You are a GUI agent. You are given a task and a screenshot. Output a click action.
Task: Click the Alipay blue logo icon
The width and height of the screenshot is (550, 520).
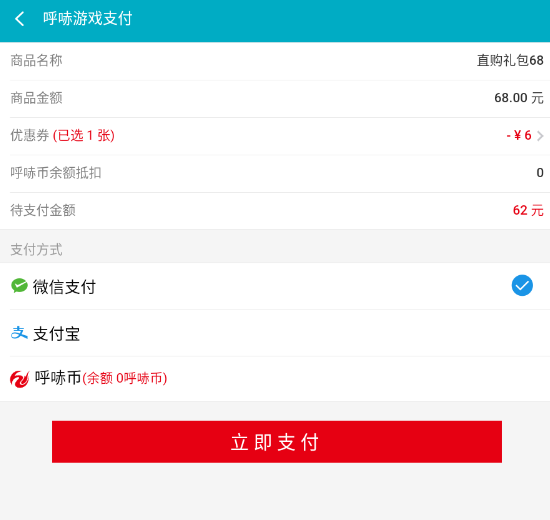(x=19, y=333)
